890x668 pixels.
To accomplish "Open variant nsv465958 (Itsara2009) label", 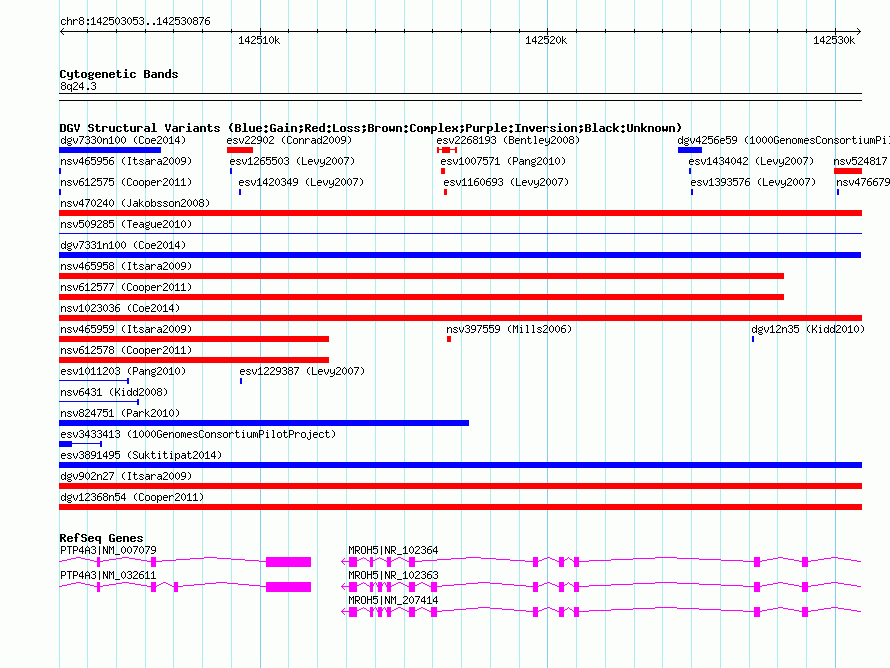I will pos(126,266).
